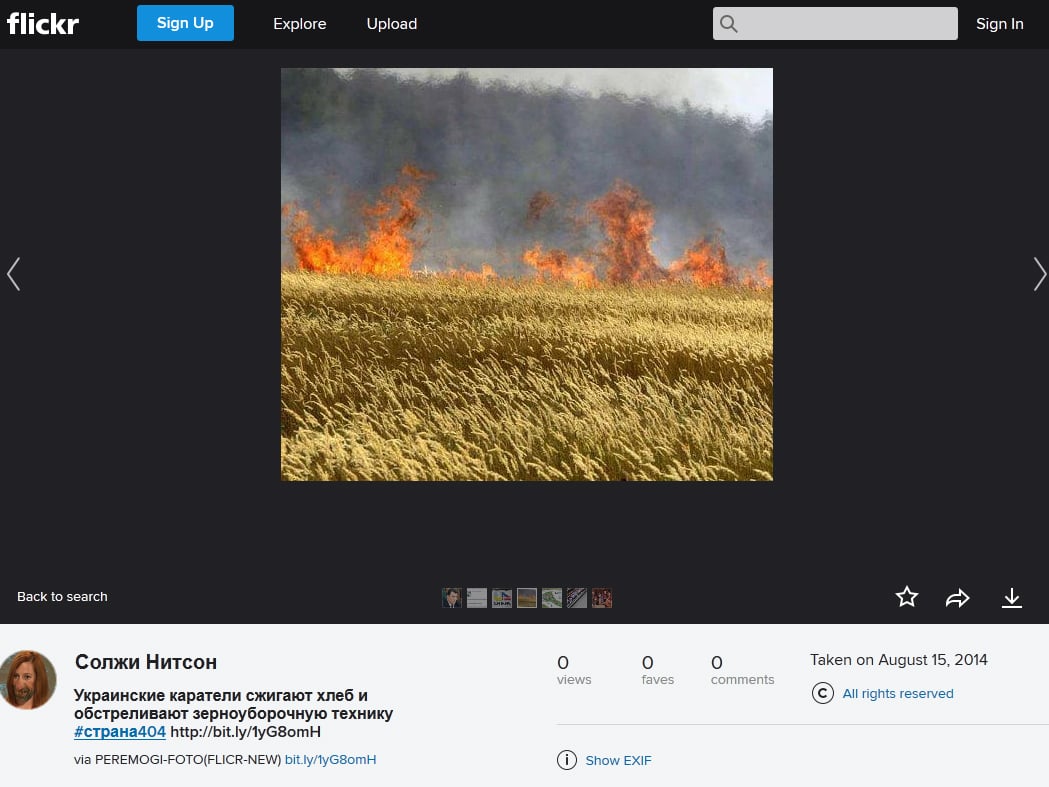Select the green map thumbnail

(x=552, y=598)
